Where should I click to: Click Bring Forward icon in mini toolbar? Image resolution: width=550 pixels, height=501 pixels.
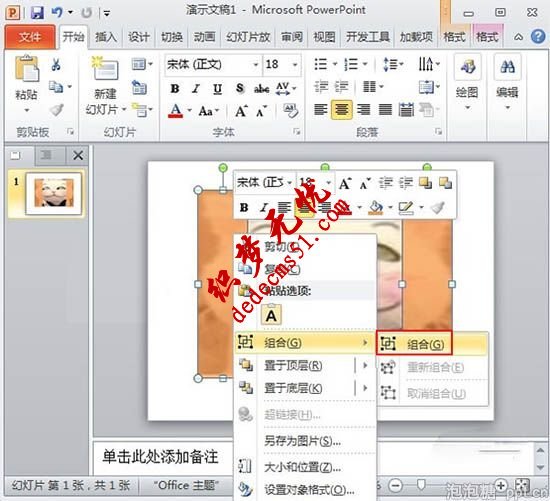point(425,183)
